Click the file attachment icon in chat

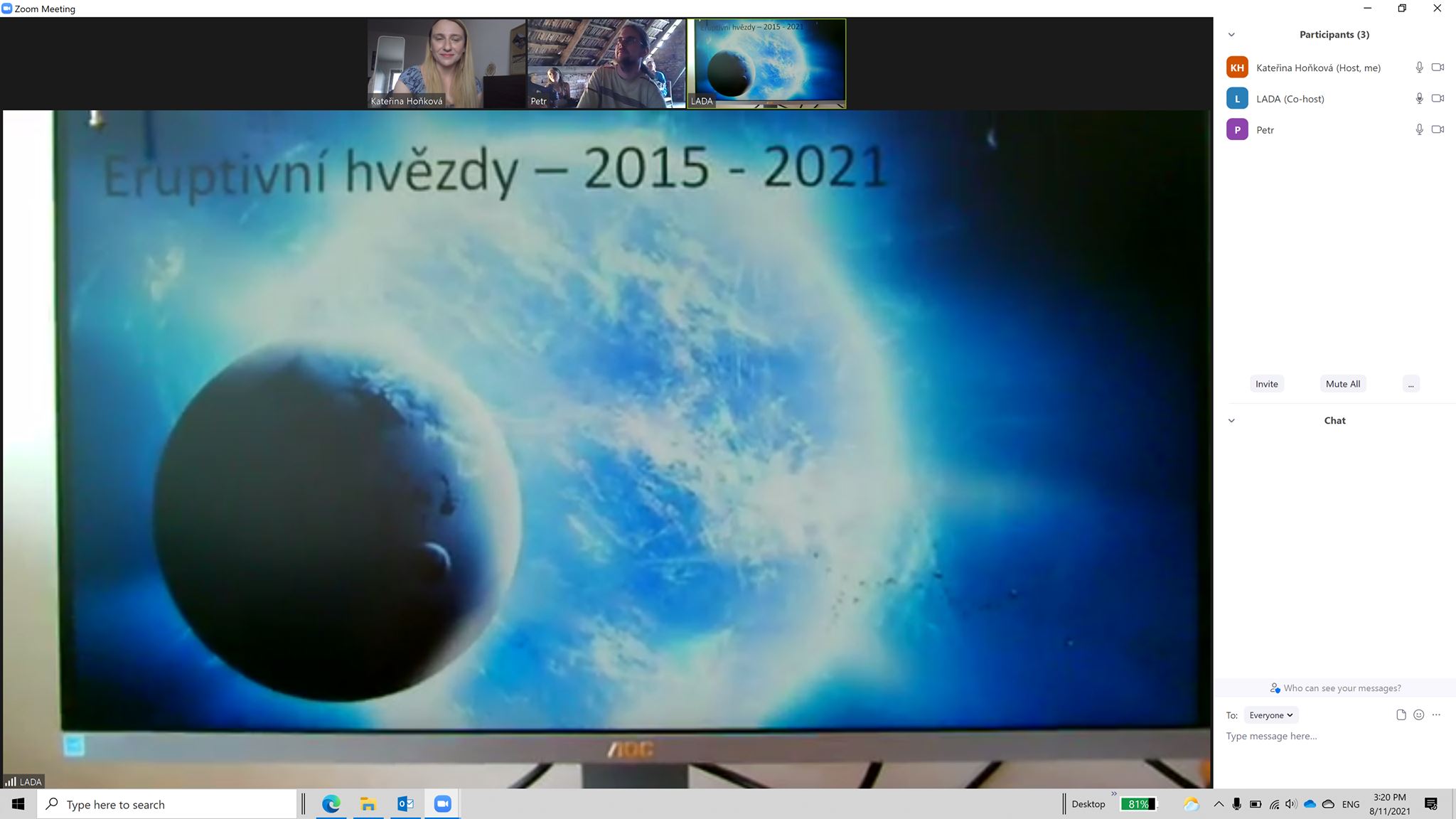tap(1401, 715)
